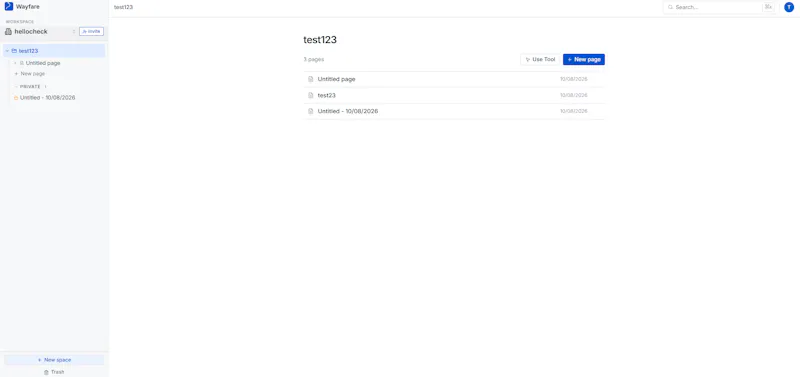Create a New space
800x377 pixels.
(54, 360)
